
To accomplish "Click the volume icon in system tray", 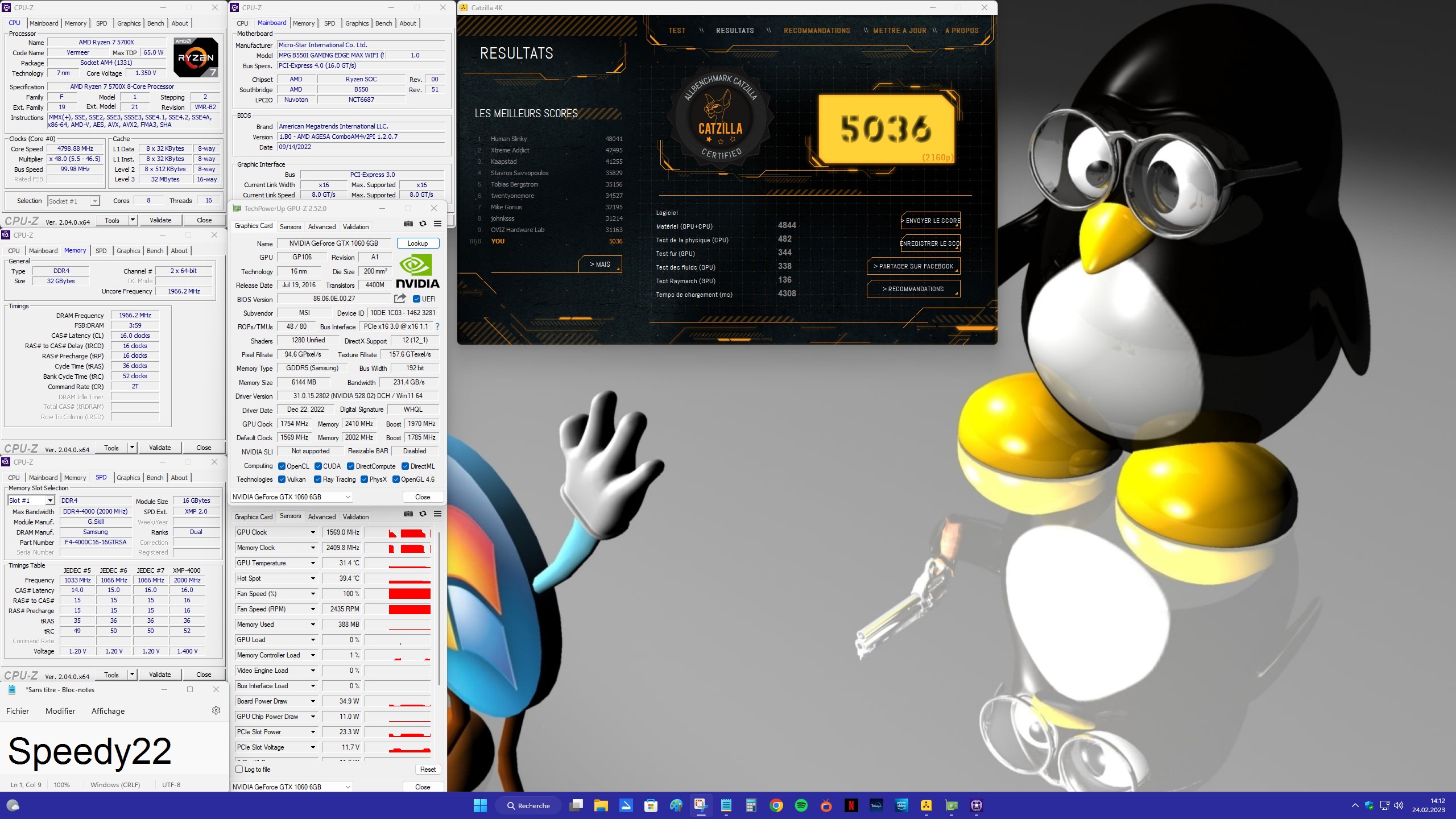I will [1399, 805].
